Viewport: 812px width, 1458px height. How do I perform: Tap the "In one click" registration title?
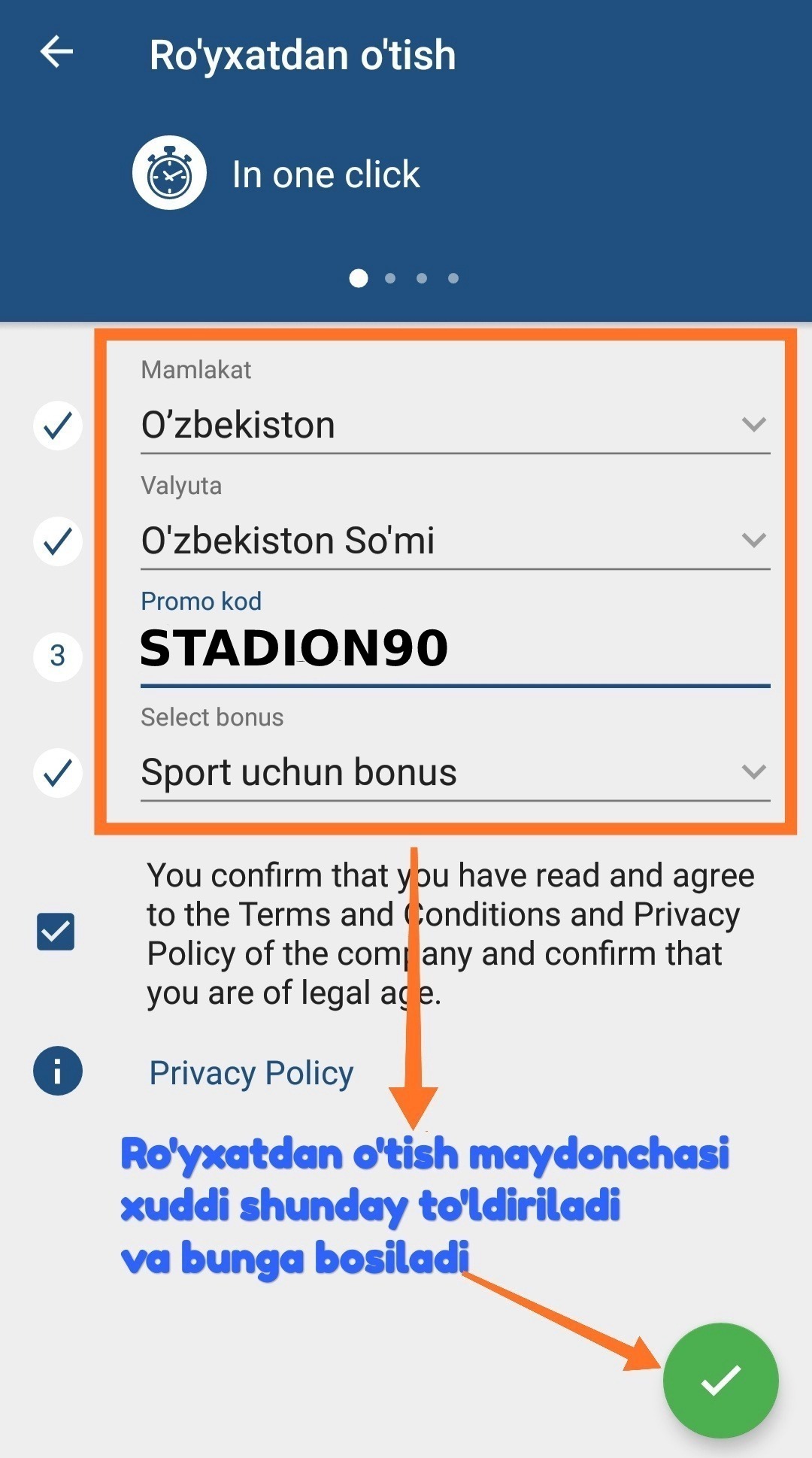[x=326, y=174]
